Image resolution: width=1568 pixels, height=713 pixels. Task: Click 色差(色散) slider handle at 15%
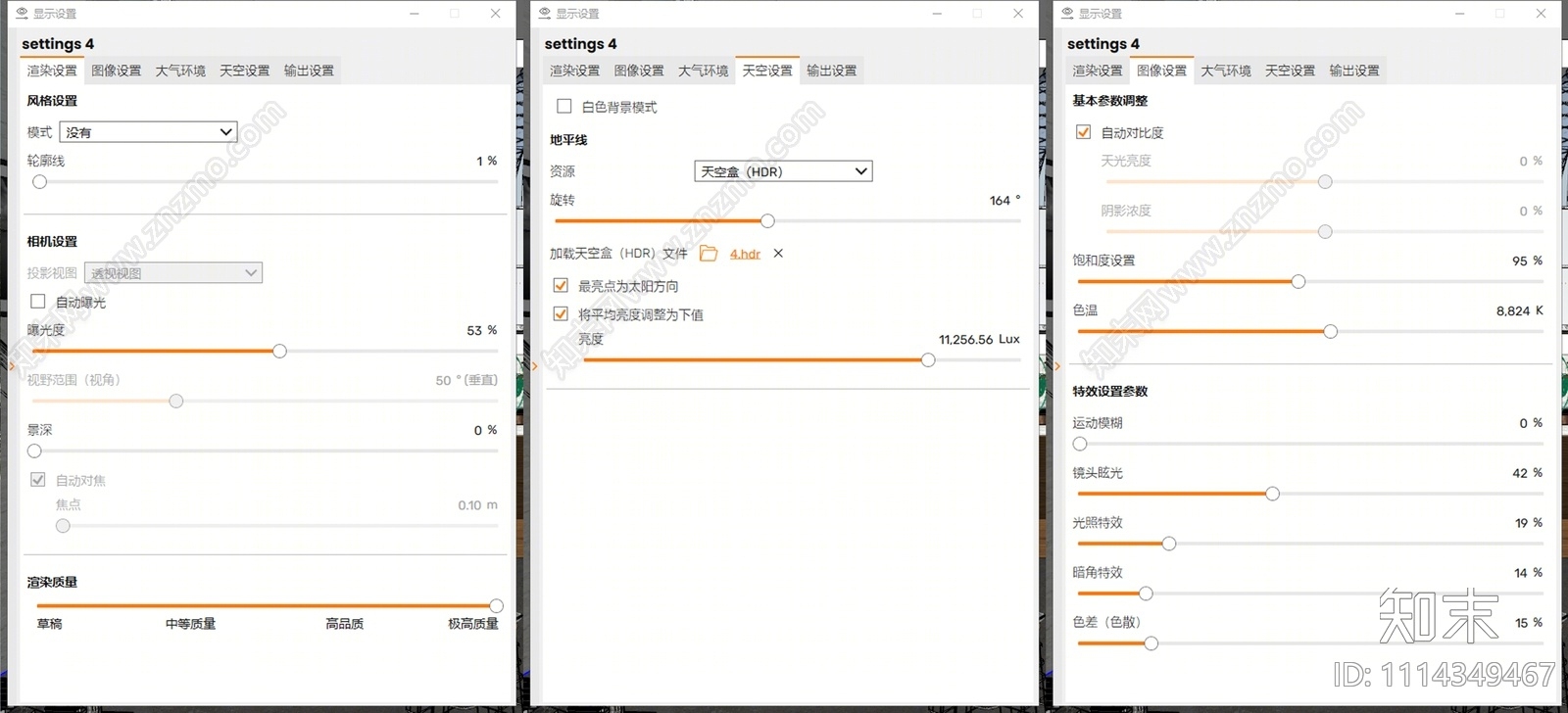click(x=1151, y=643)
